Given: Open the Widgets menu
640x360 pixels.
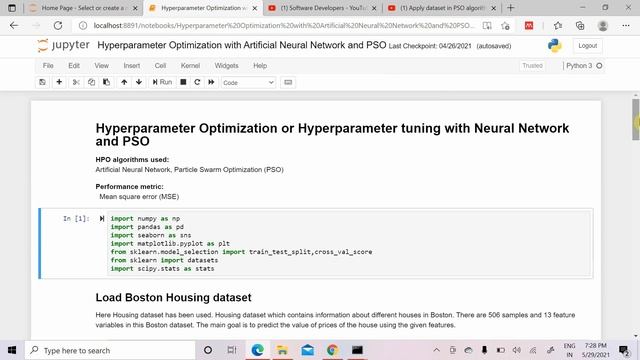Looking at the screenshot, I should click(227, 66).
